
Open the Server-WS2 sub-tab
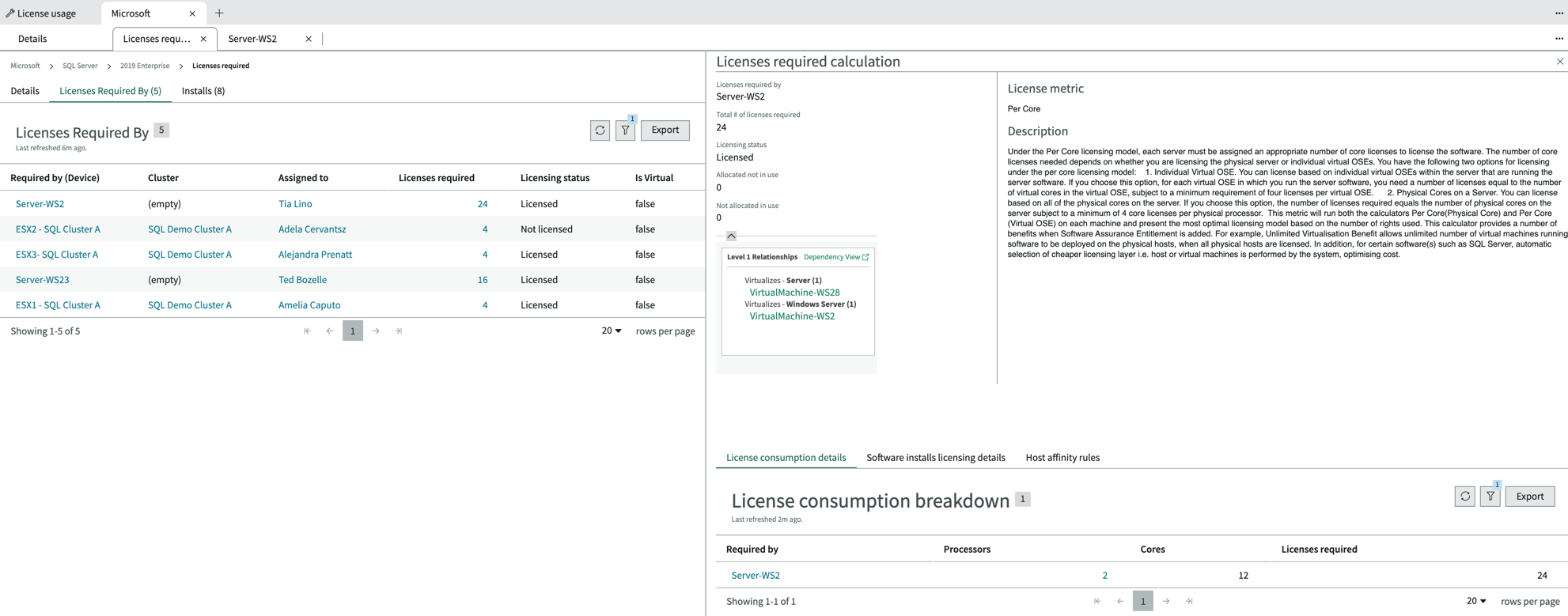click(x=252, y=39)
